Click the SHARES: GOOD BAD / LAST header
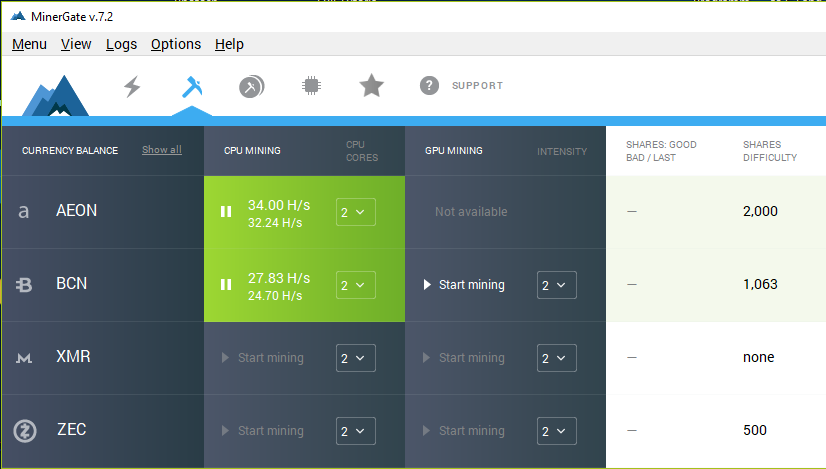 coord(661,151)
